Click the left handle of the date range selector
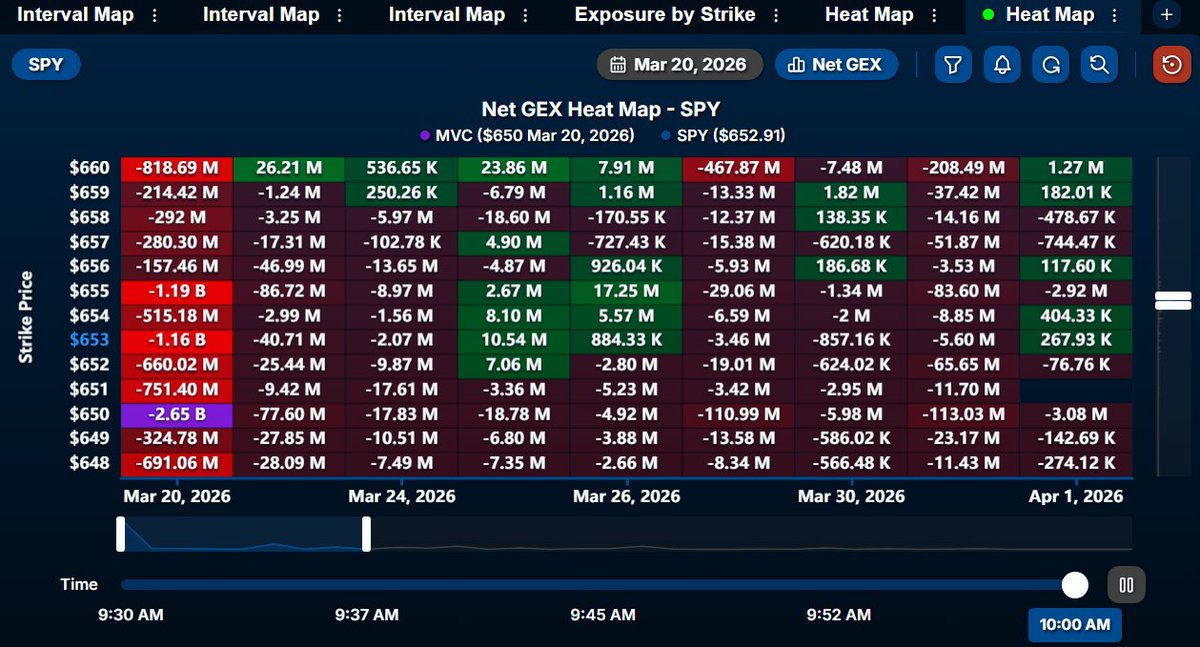 tap(120, 533)
